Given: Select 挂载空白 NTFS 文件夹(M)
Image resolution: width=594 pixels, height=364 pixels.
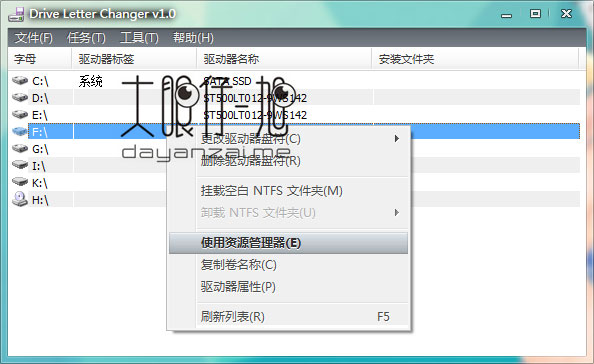Looking at the screenshot, I should 289,191.
